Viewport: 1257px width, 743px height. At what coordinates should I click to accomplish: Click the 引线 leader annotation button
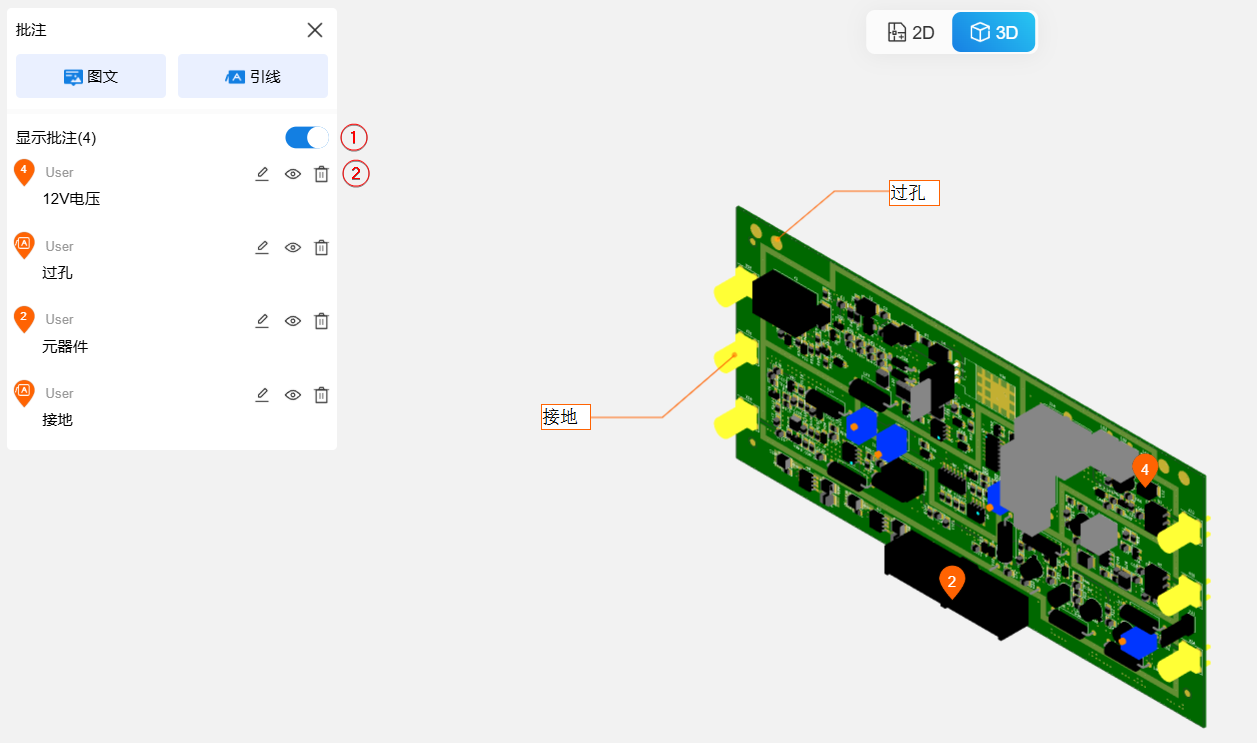pos(253,76)
